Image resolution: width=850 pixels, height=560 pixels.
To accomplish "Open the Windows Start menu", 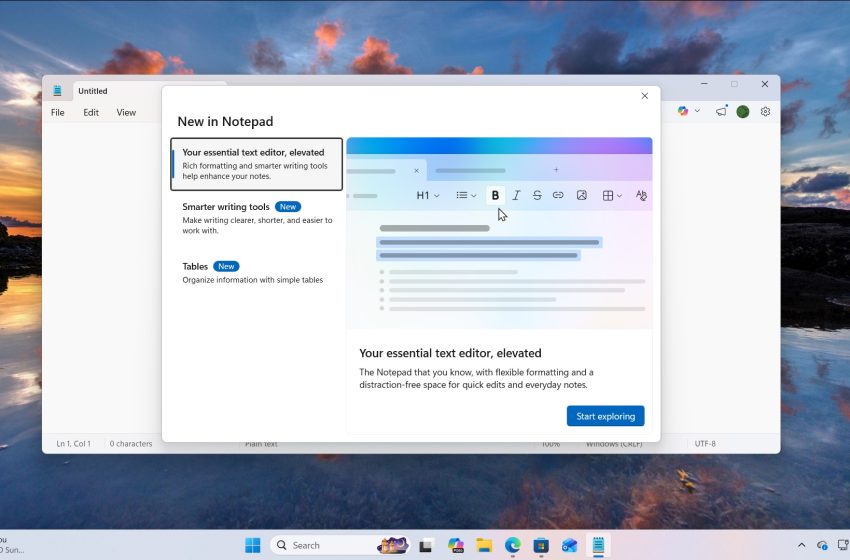I will (x=253, y=545).
